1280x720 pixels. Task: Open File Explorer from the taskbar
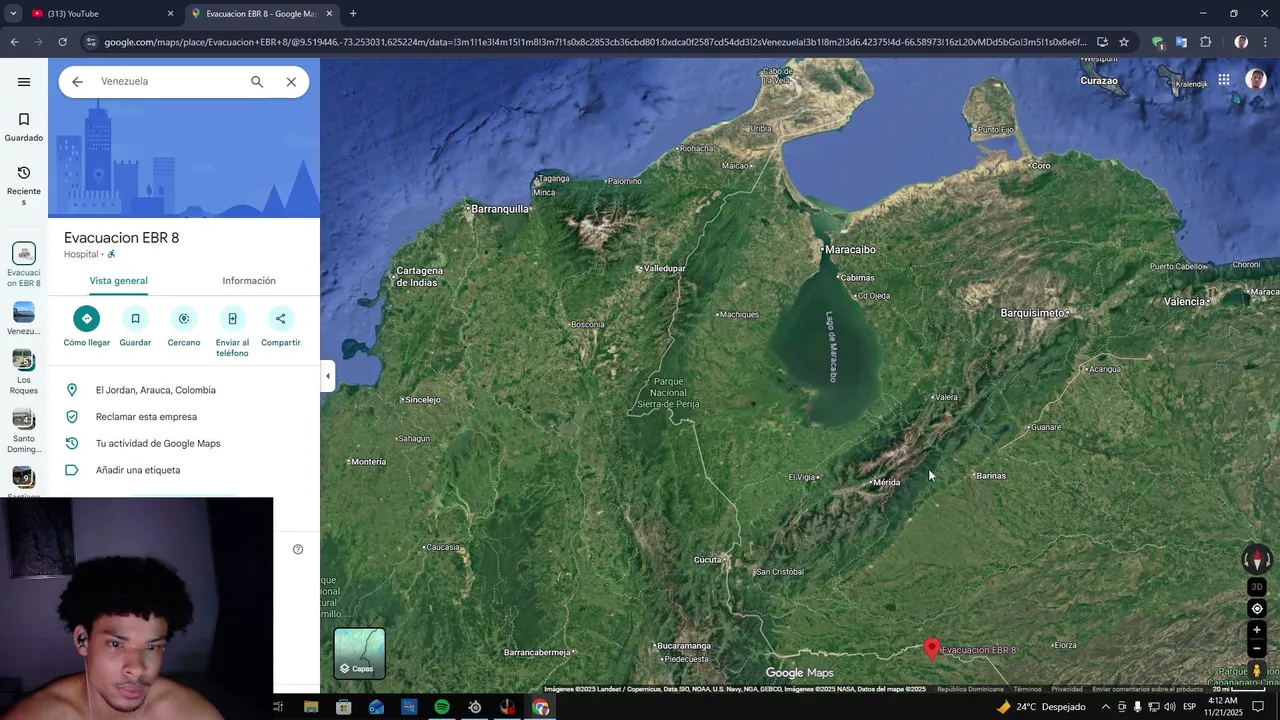pyautogui.click(x=311, y=707)
